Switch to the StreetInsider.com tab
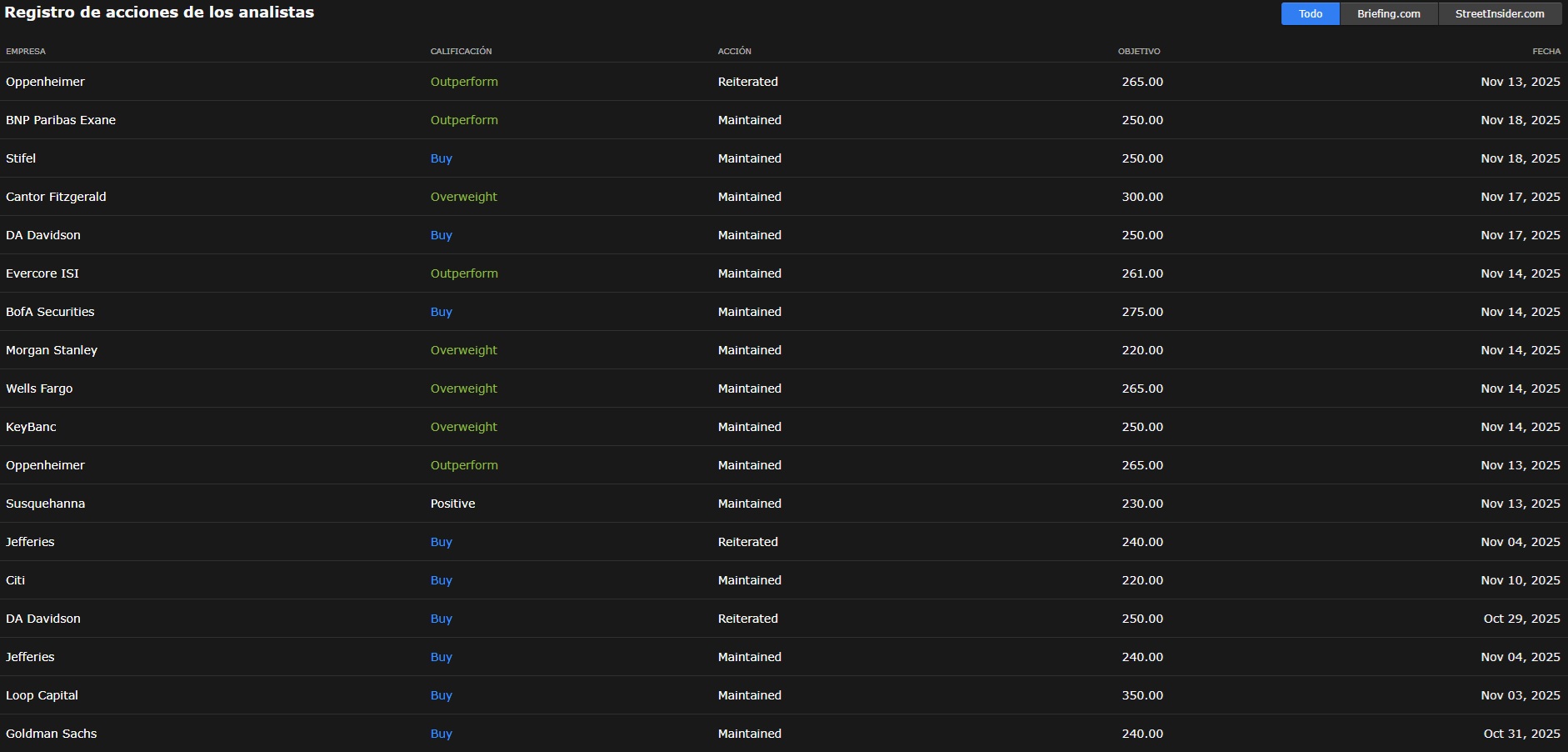Image resolution: width=1568 pixels, height=752 pixels. pos(1499,14)
